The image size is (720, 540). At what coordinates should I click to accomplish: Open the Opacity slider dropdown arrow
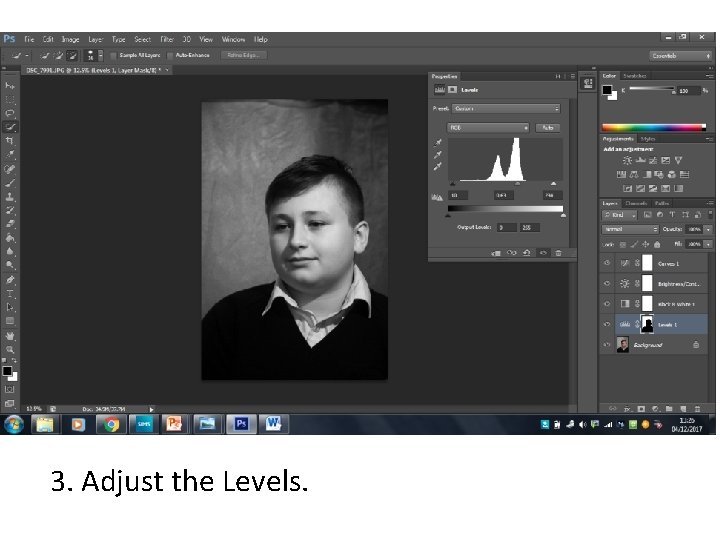(709, 229)
